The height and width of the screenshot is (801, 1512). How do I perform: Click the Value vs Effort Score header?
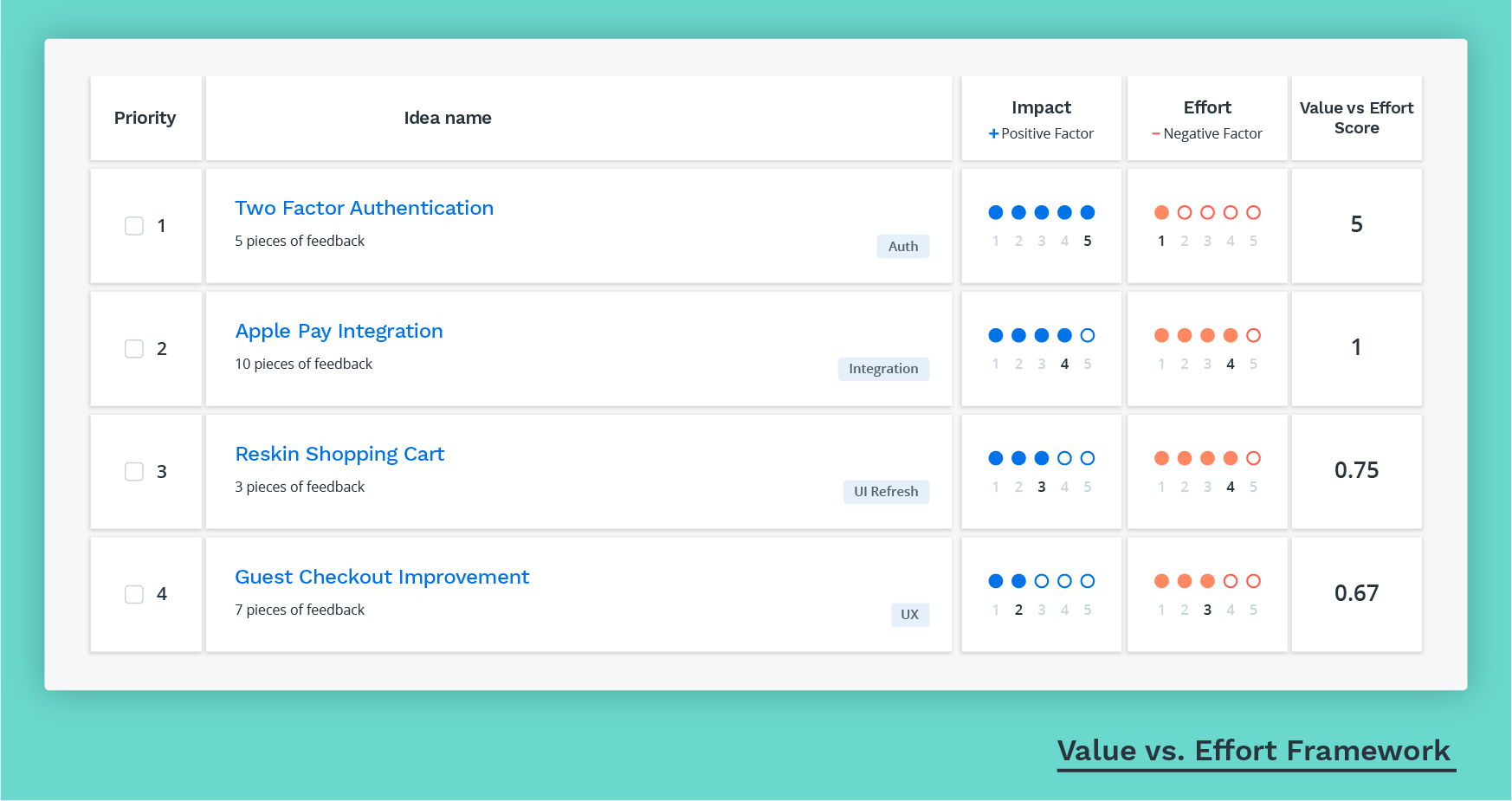click(1356, 118)
